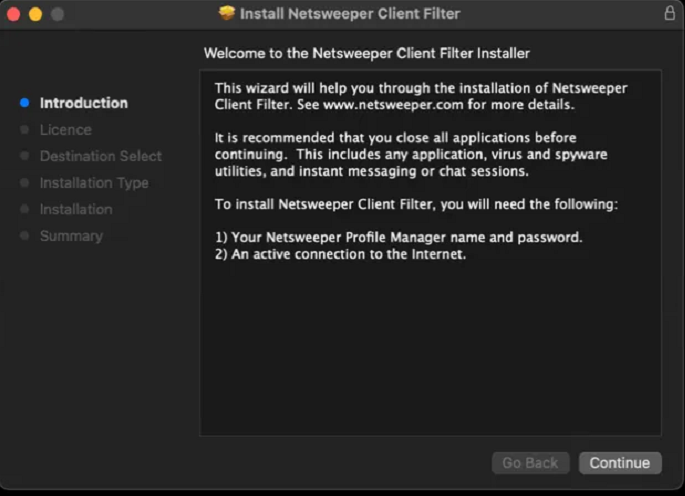685x496 pixels.
Task: Click the 'It is recommended that you close' paragraph
Action: coord(411,154)
